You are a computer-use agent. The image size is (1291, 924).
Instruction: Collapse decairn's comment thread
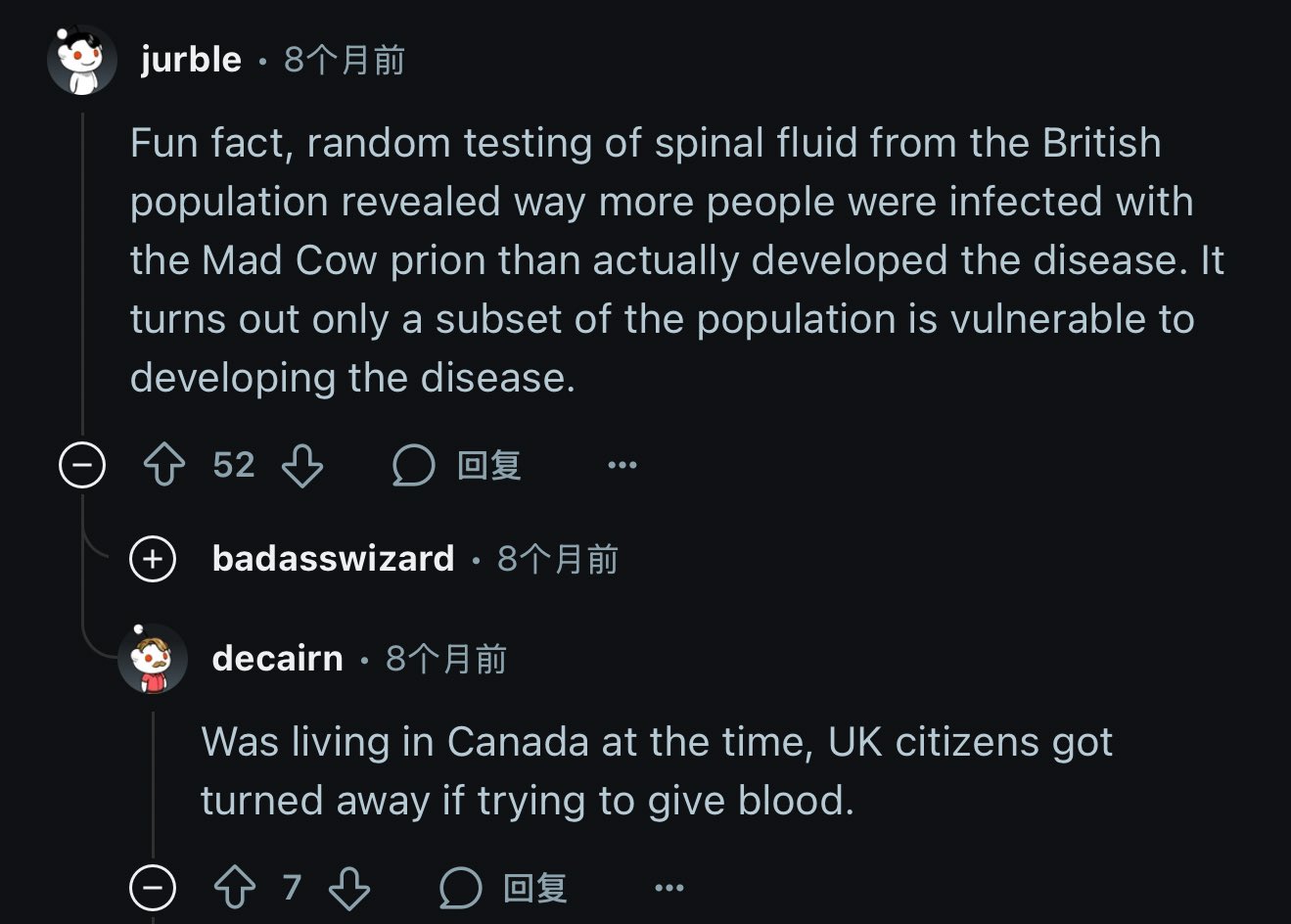(153, 888)
